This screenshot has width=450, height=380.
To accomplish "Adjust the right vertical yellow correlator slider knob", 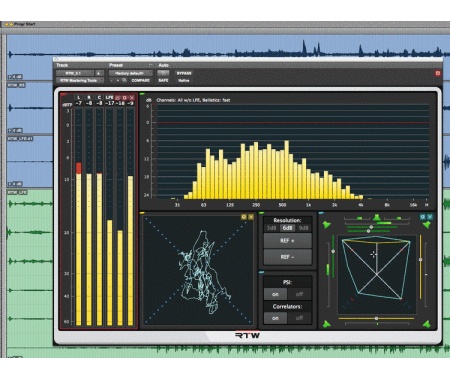I will pos(421,260).
